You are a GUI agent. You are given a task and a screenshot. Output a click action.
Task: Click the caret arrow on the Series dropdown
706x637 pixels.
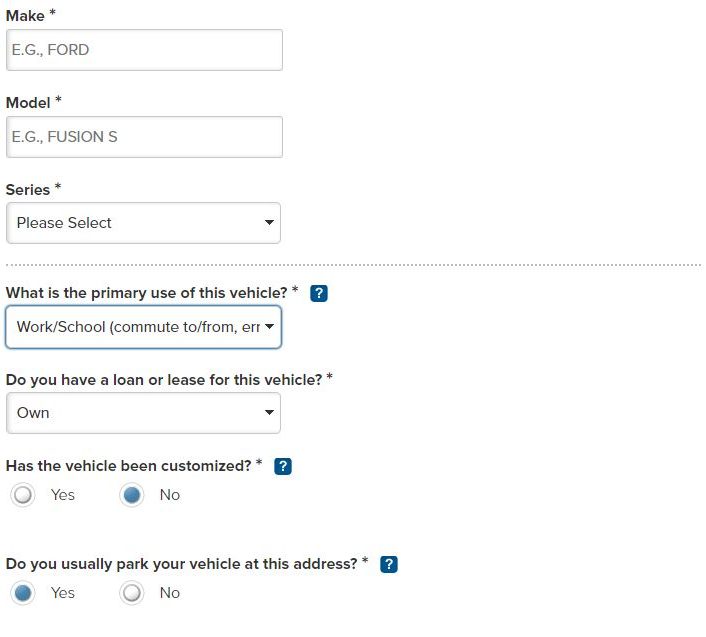(269, 223)
